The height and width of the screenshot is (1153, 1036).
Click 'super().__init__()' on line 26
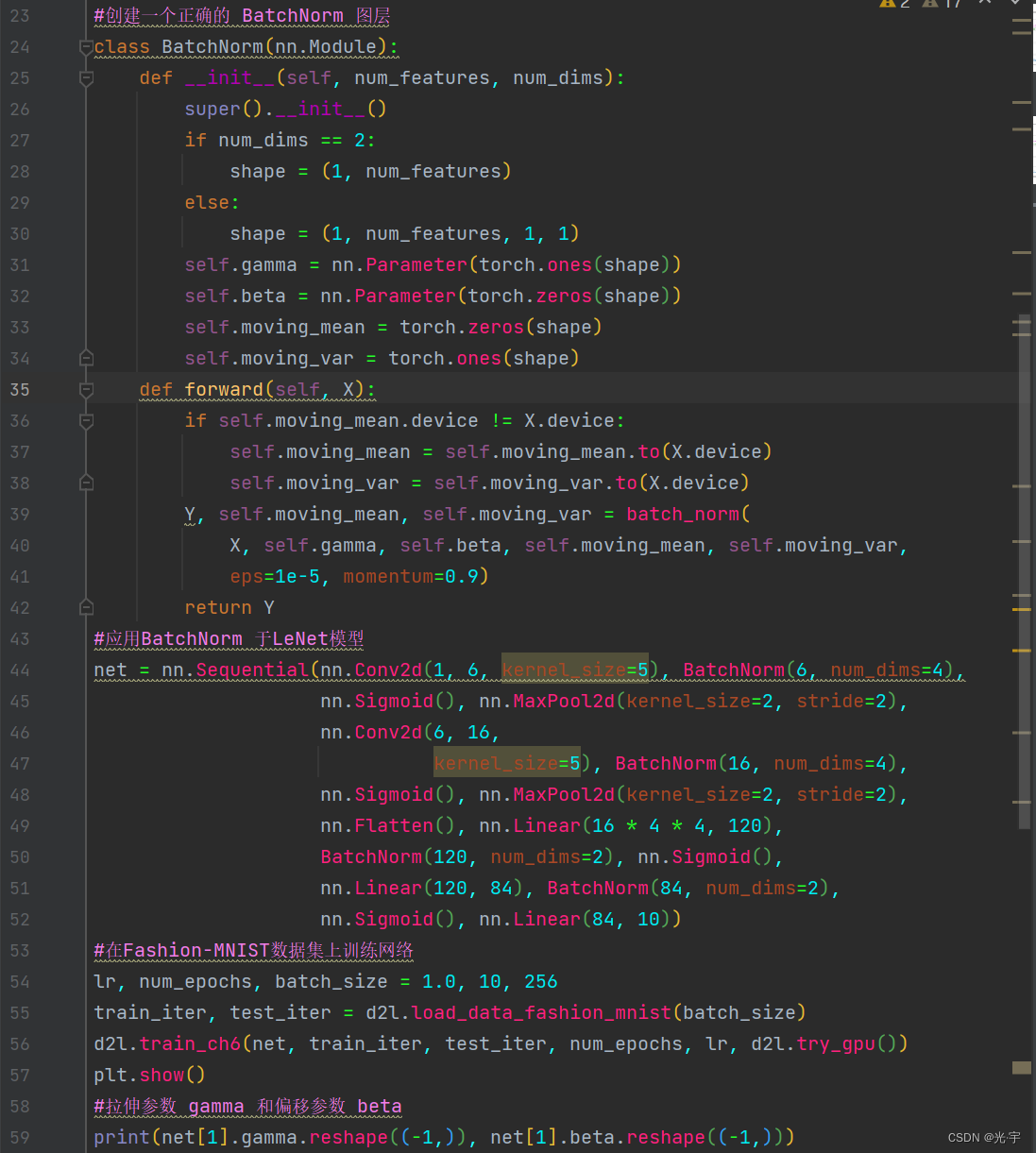(286, 110)
